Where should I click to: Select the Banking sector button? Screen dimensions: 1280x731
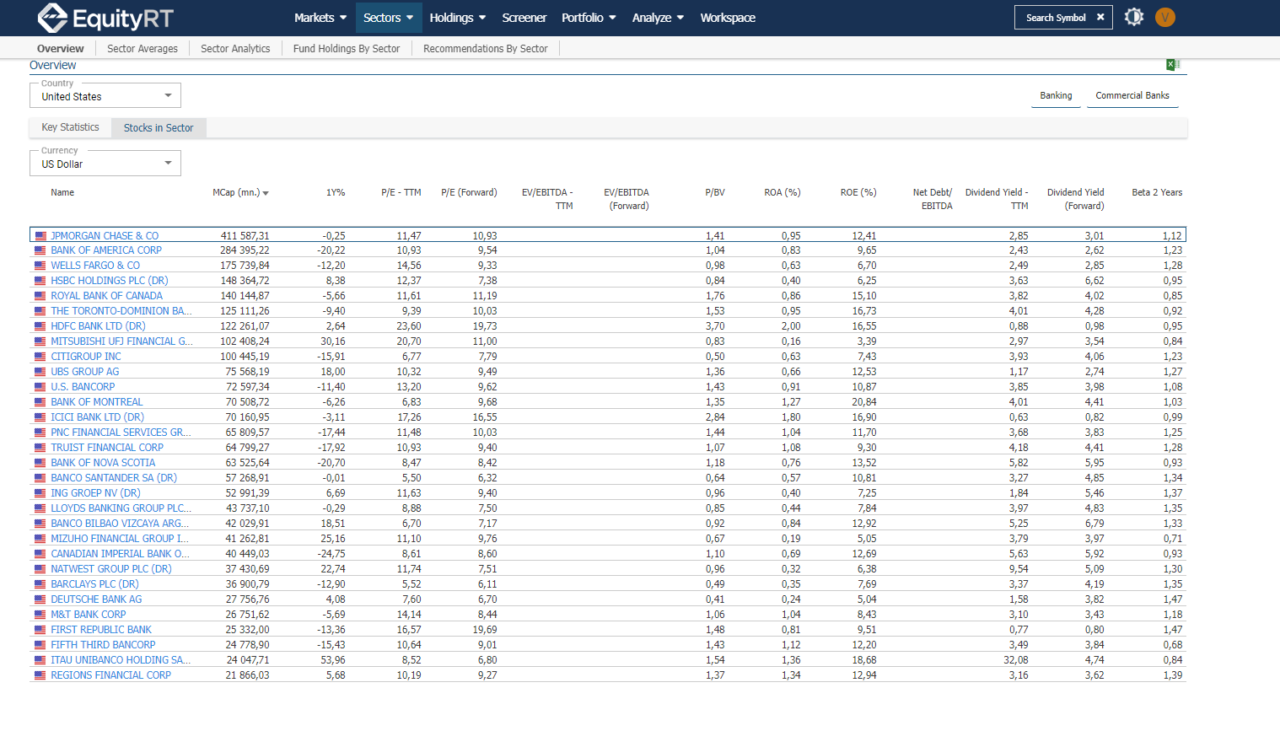tap(1055, 96)
